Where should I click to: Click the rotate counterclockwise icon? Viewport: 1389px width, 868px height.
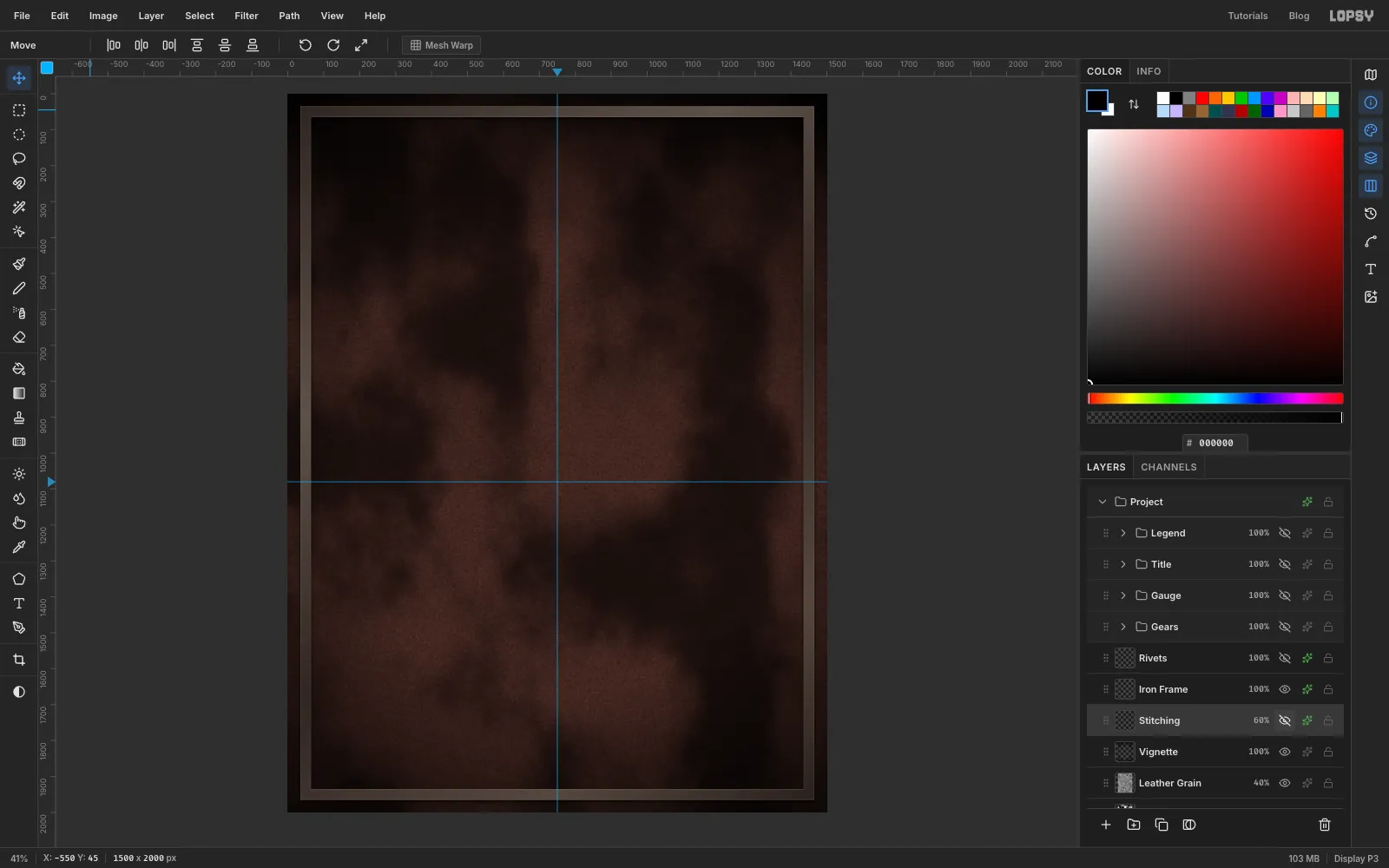click(306, 45)
